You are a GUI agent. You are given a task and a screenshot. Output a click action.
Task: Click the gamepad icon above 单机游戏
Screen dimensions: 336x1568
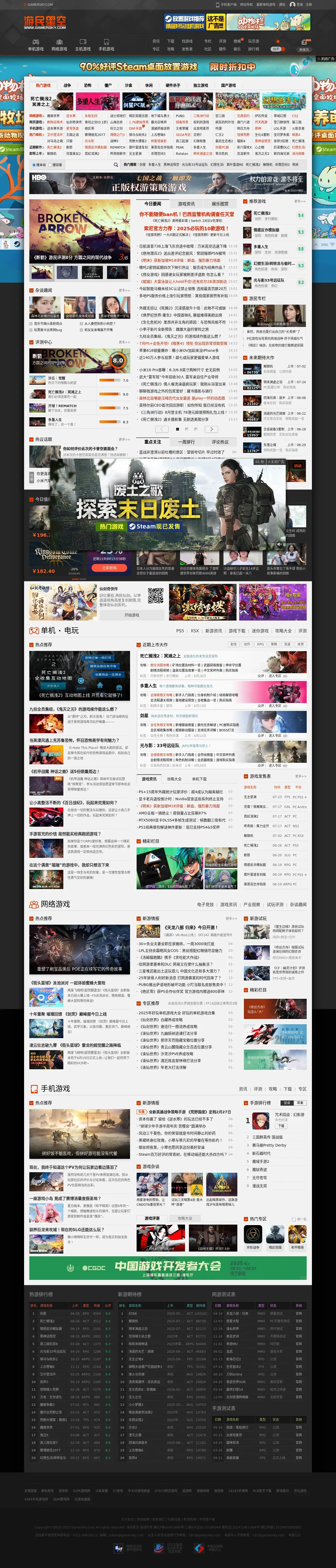point(35,42)
